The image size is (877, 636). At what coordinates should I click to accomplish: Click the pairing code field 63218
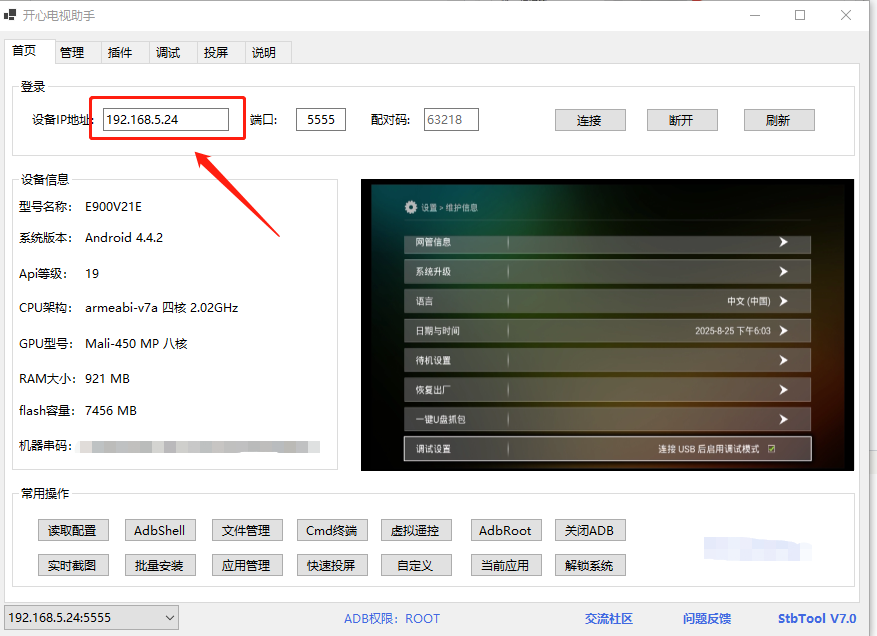click(x=451, y=120)
